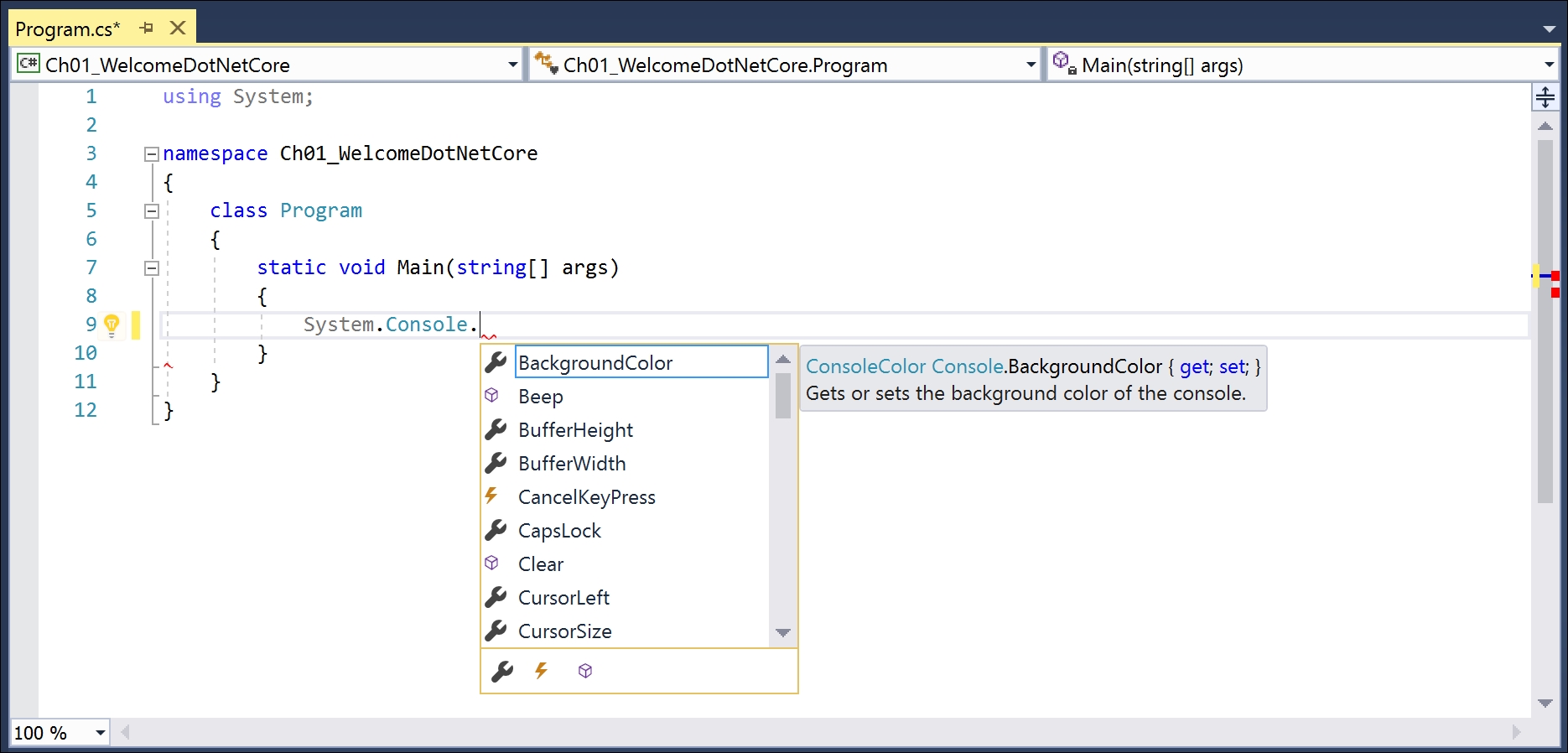
Task: Select Beep method in IntelliSense list
Action: click(626, 397)
